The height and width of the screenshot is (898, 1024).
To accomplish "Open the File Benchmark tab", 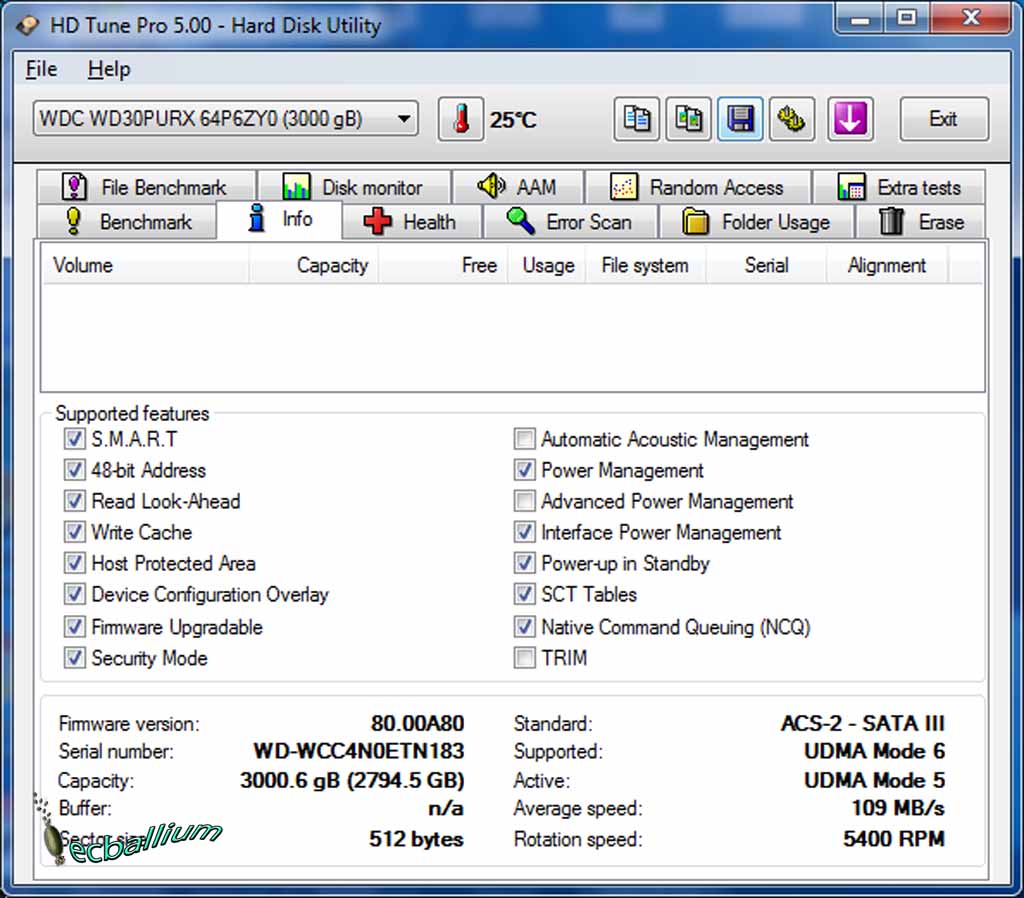I will click(145, 187).
